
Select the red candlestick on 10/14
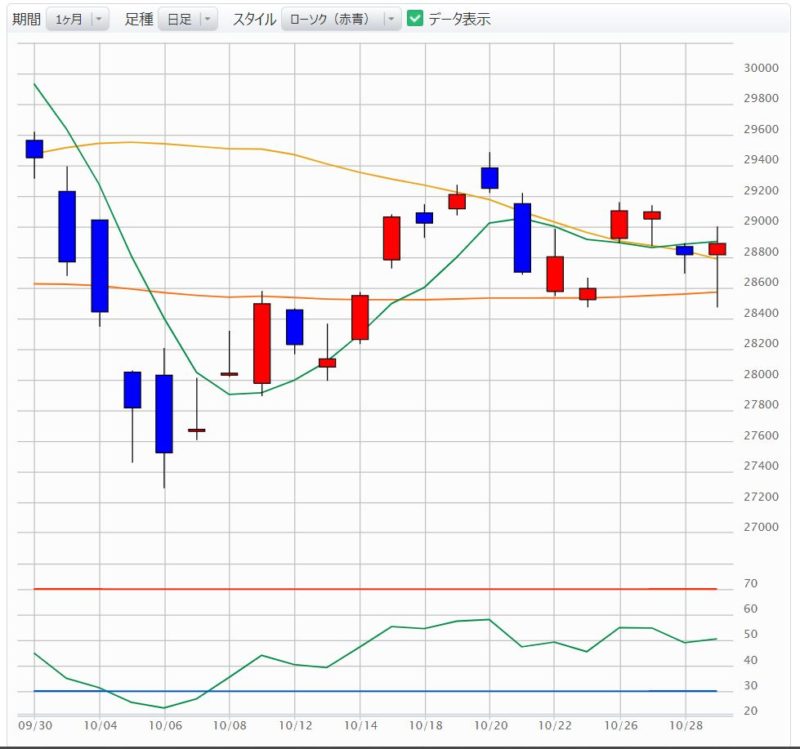tap(360, 317)
